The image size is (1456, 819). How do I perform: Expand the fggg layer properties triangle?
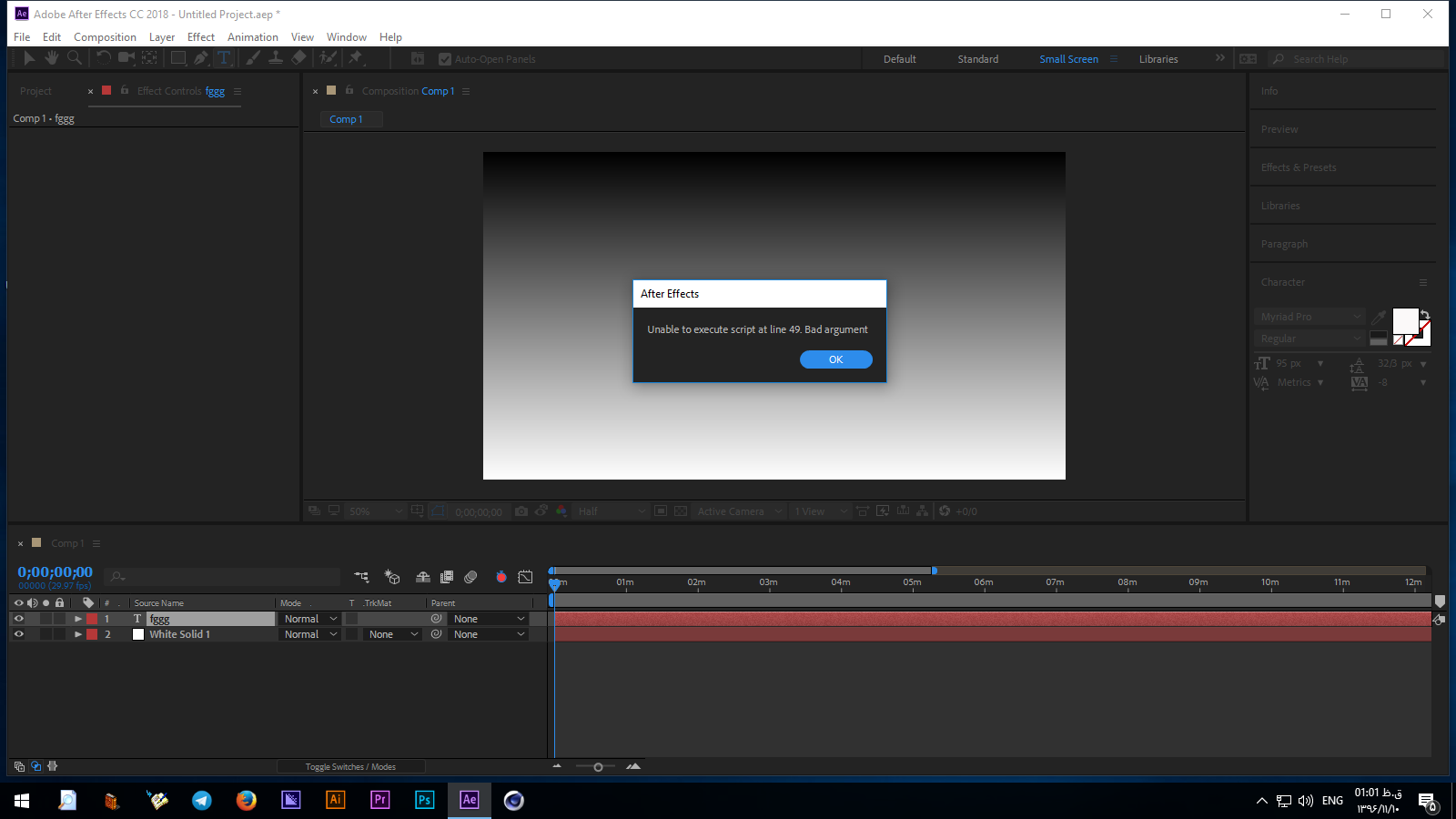point(78,619)
